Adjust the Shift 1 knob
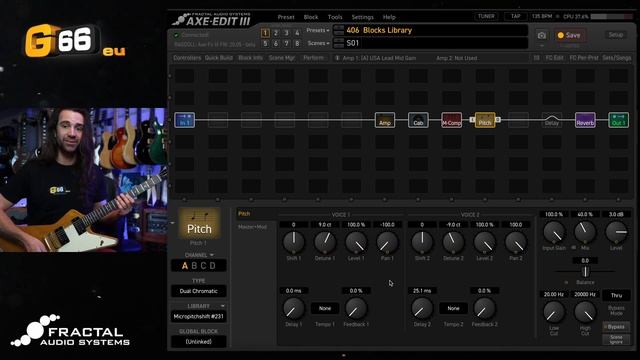 [294, 242]
